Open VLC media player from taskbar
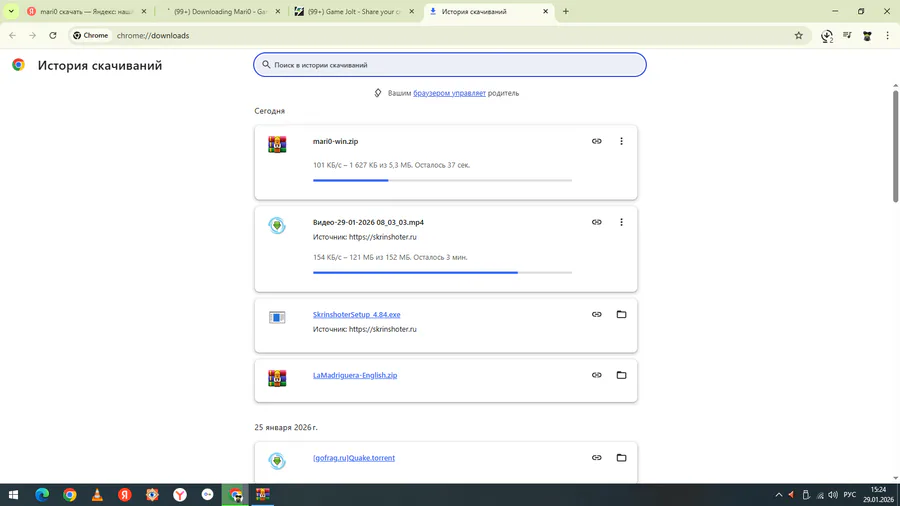Viewport: 900px width, 506px height. (97, 495)
